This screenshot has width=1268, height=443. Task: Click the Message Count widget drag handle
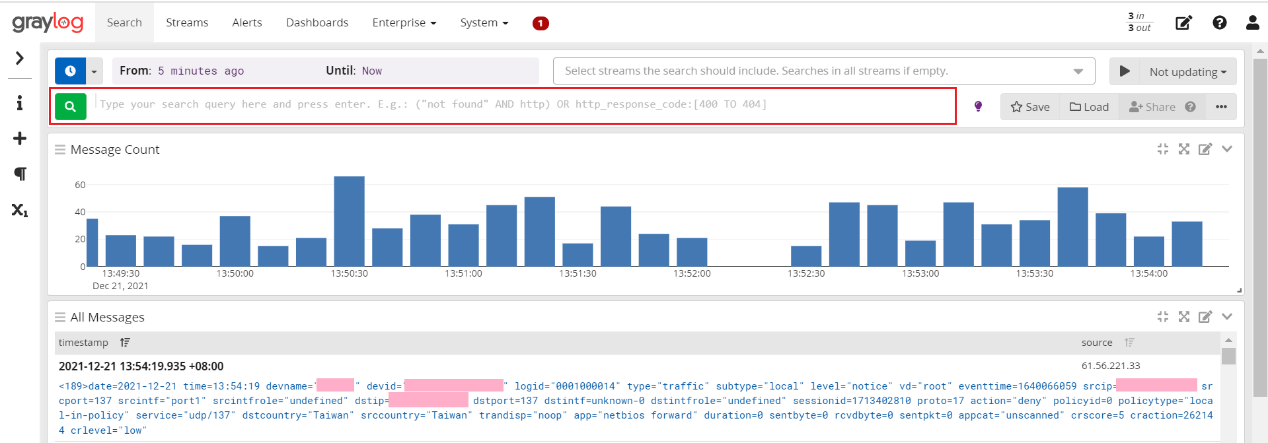pyautogui.click(x=60, y=149)
